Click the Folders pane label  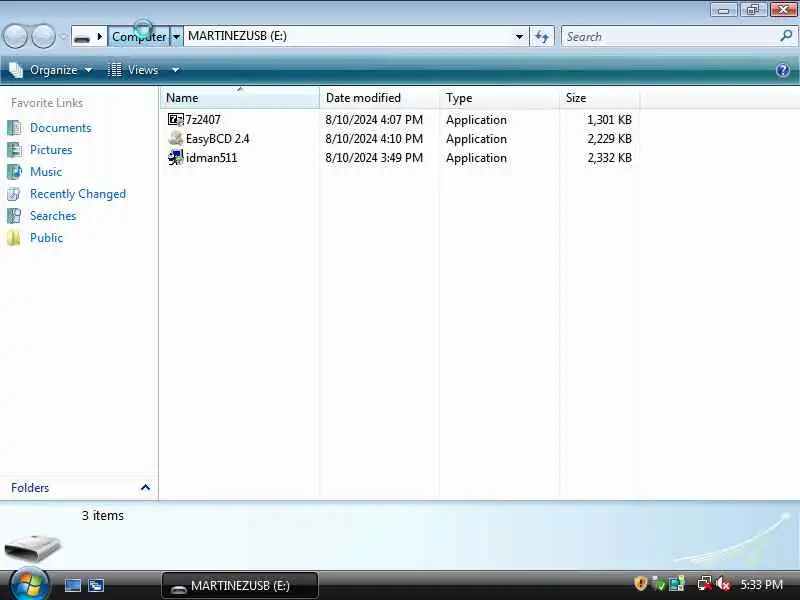coord(30,488)
